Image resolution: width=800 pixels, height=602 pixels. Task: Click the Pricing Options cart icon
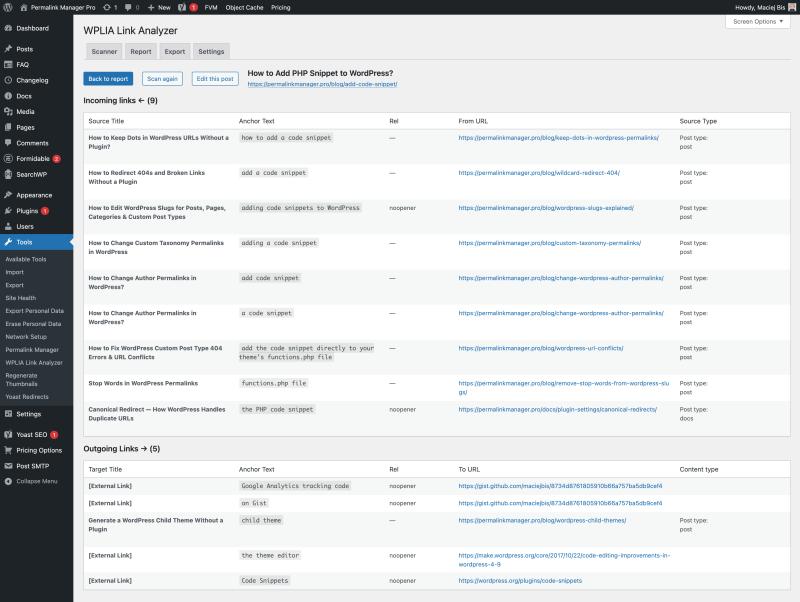[8, 450]
